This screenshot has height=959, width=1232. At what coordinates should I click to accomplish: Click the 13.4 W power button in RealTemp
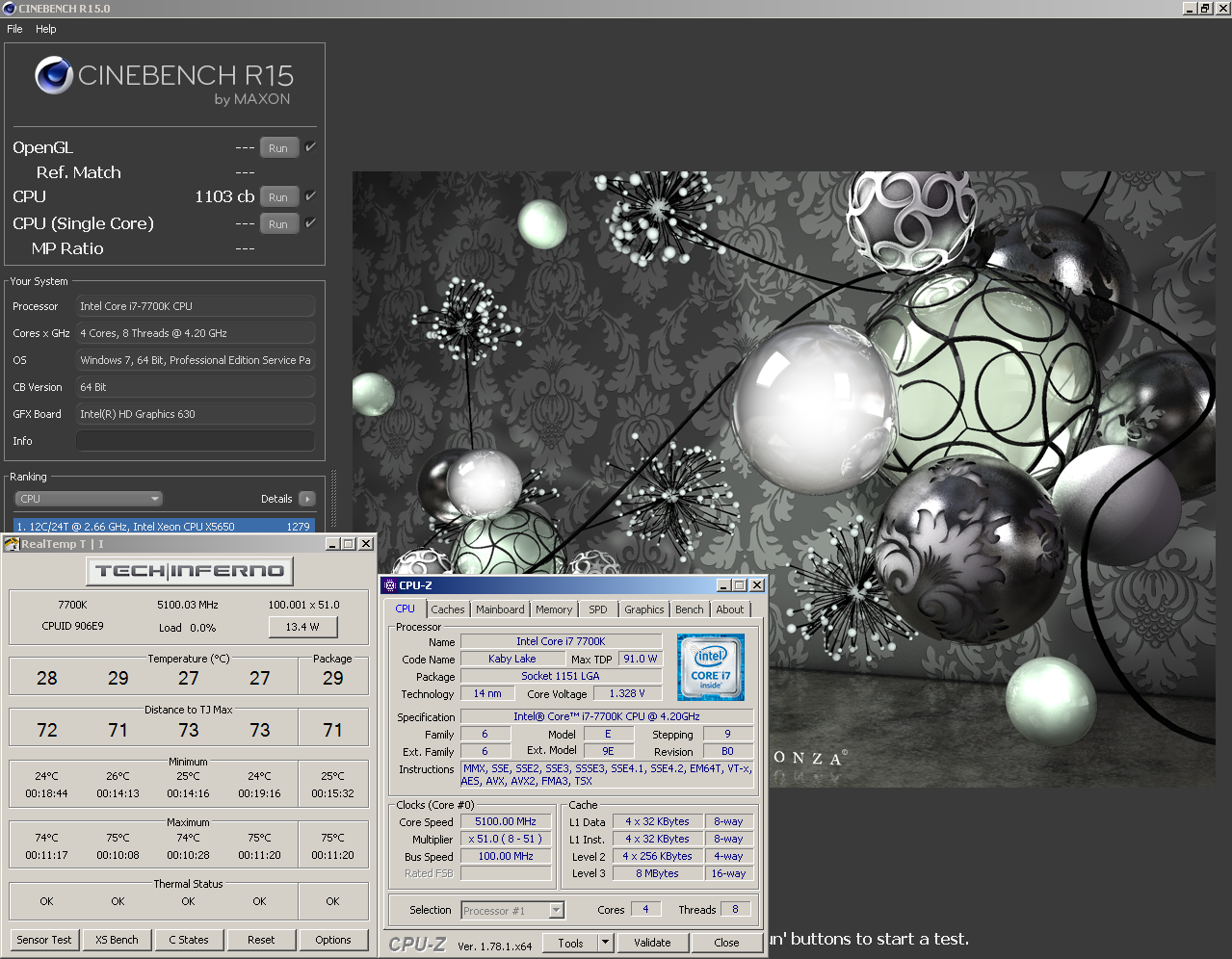(x=302, y=627)
